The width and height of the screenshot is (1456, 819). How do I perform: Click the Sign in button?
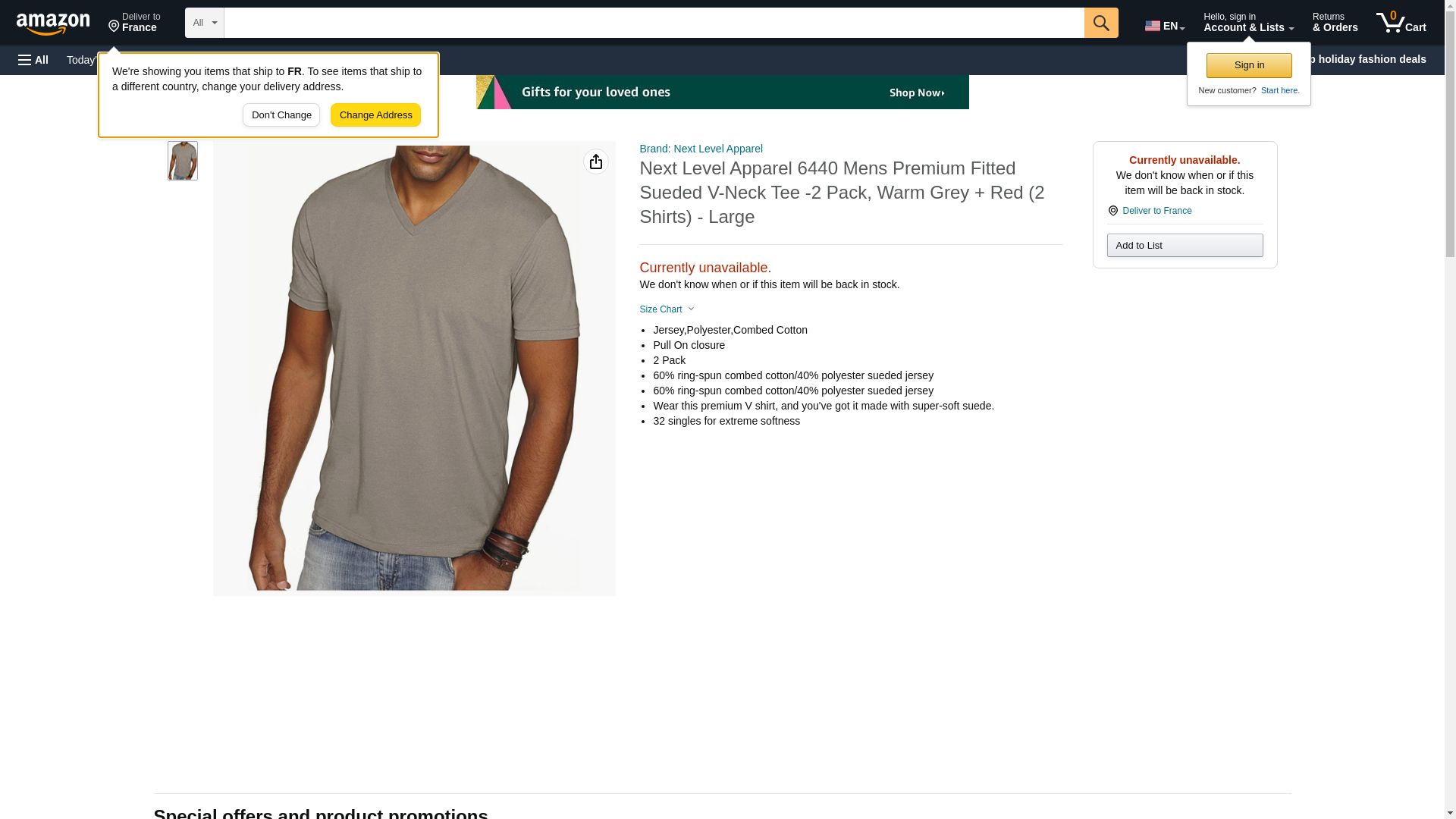1249,65
